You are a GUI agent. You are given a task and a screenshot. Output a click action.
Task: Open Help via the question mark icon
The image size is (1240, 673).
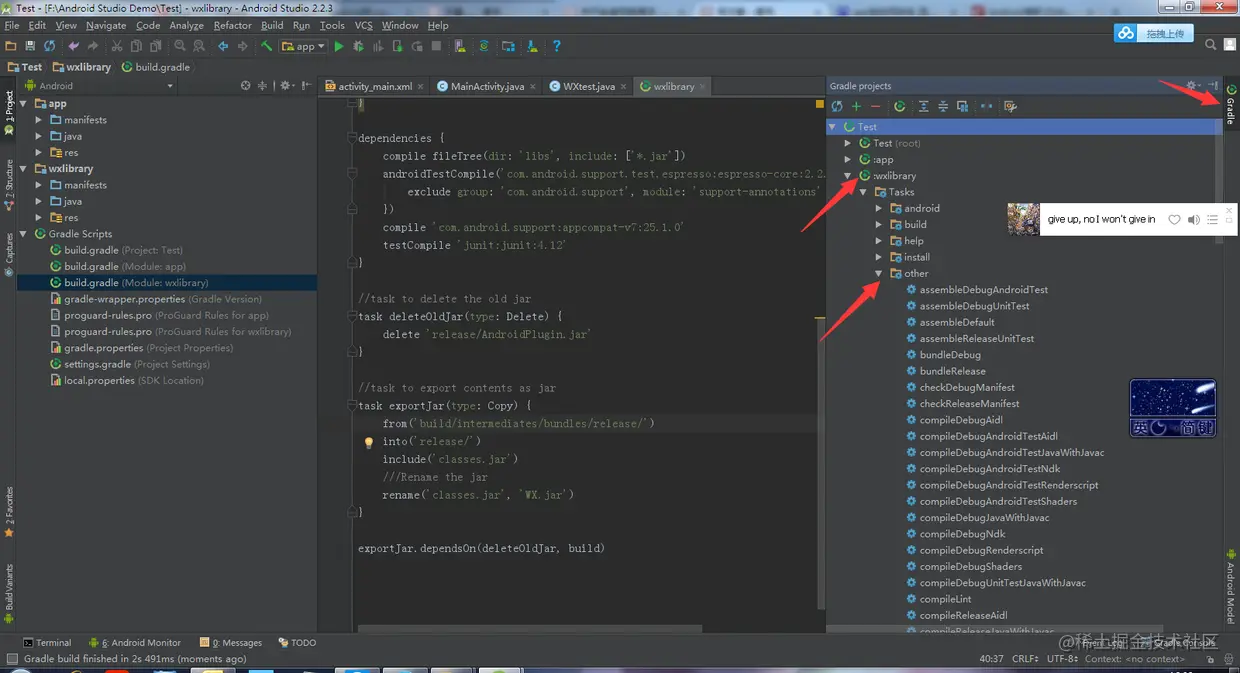[557, 46]
